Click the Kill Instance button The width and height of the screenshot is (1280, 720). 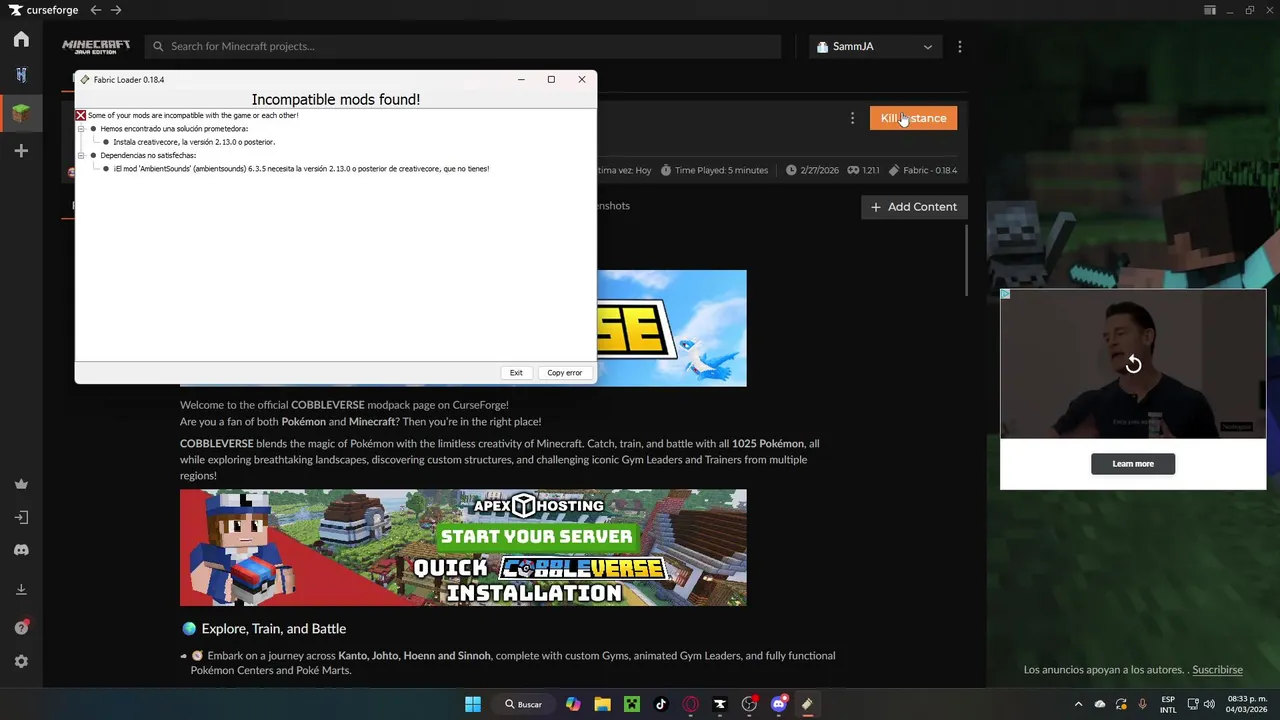pyautogui.click(x=913, y=118)
